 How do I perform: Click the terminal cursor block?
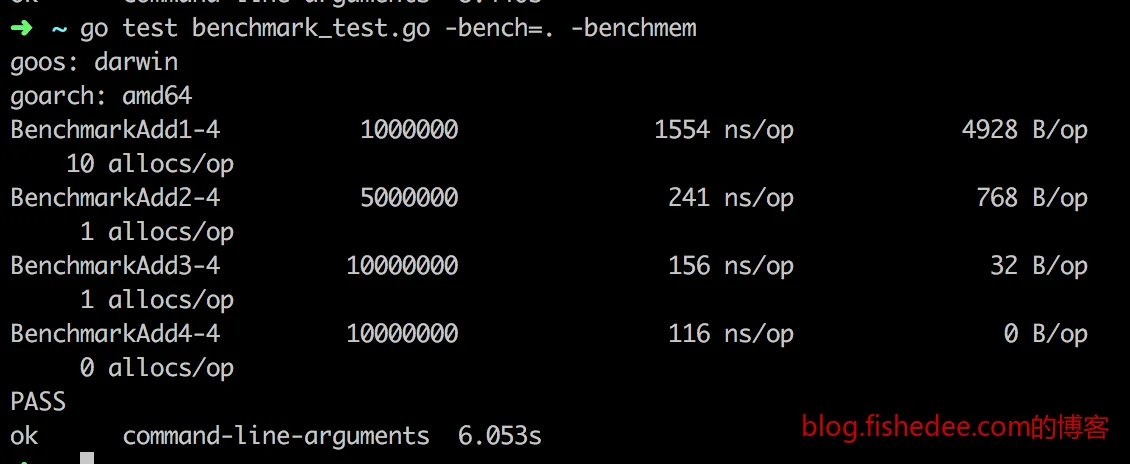[87, 458]
